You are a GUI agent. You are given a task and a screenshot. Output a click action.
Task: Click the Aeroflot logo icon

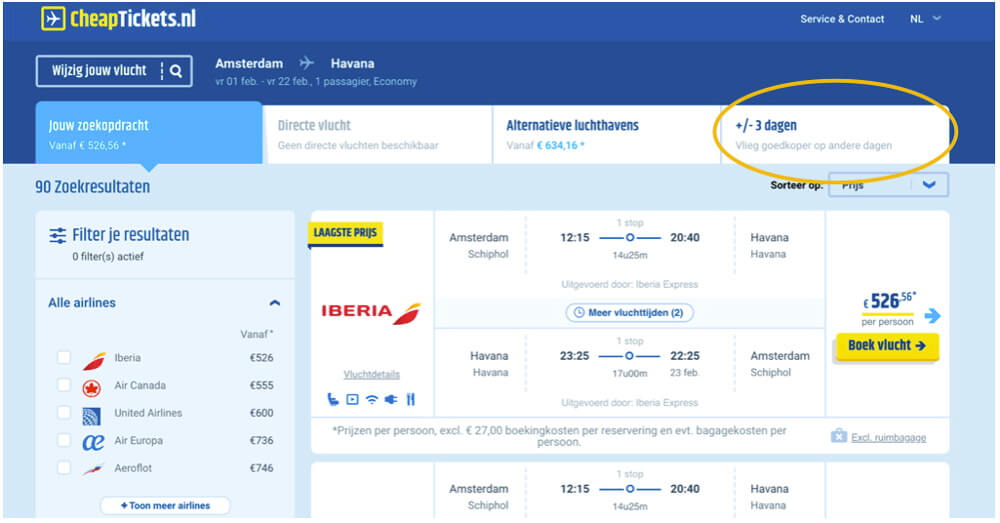(93, 470)
